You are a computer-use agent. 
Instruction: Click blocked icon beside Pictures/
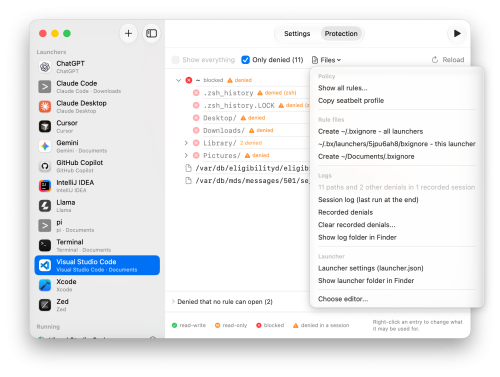[196, 155]
